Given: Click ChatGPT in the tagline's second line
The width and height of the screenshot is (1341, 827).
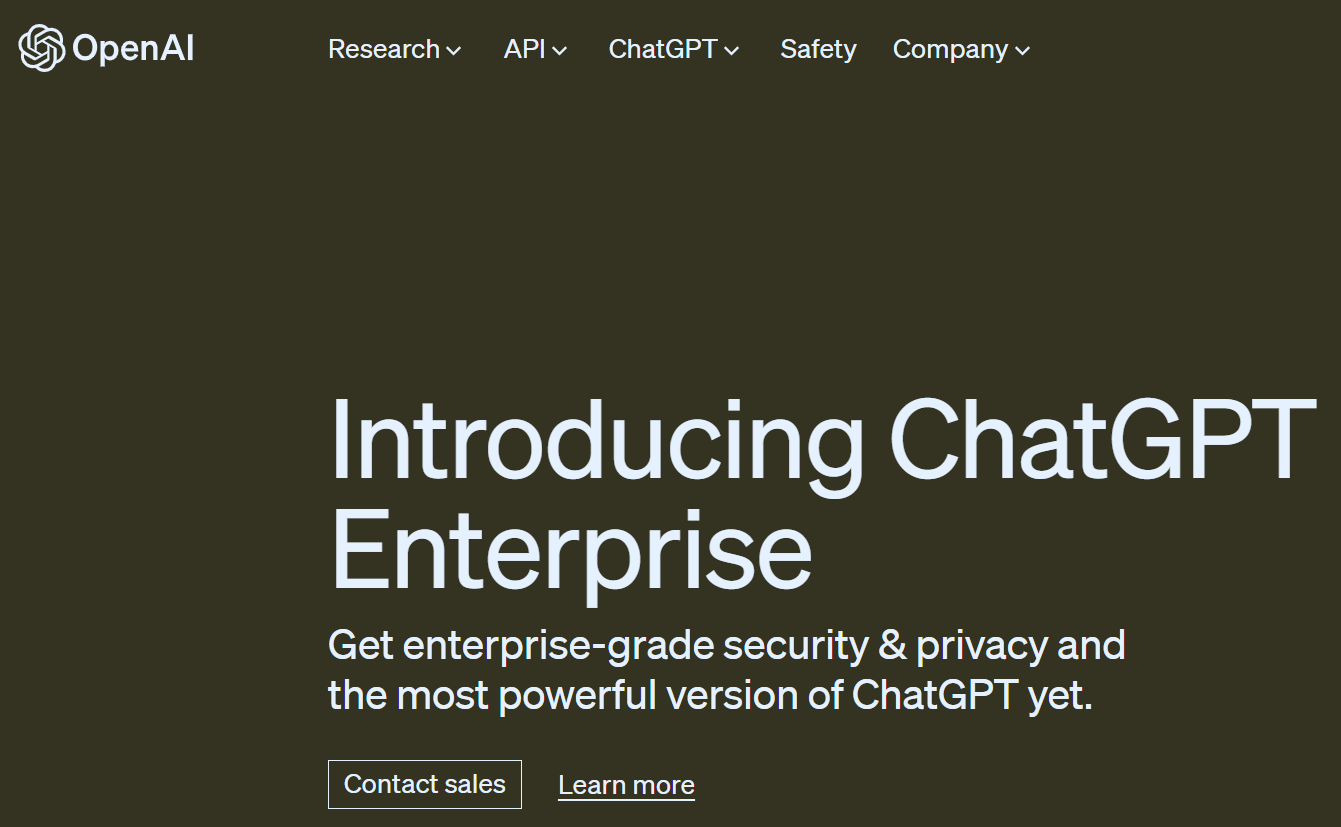Looking at the screenshot, I should [x=935, y=694].
